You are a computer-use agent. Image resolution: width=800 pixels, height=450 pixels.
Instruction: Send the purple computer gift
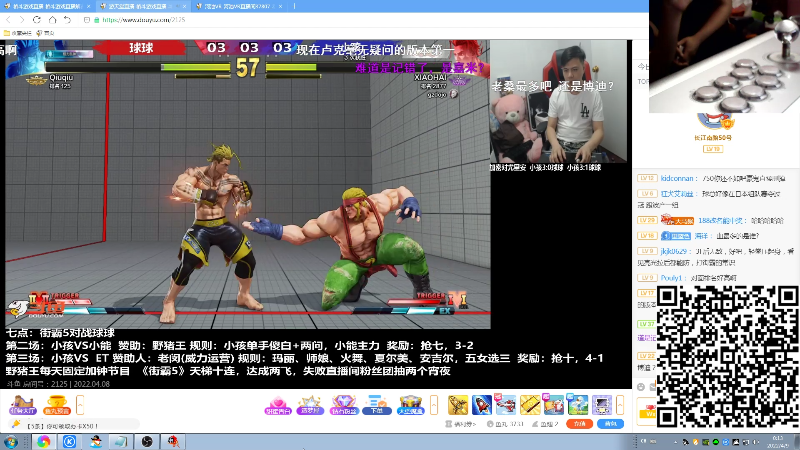point(602,405)
